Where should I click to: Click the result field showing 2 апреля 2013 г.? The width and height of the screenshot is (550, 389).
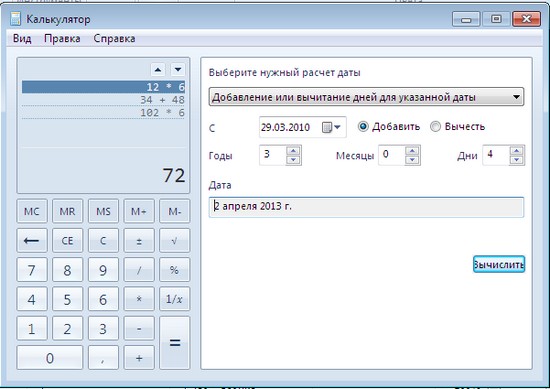pos(366,207)
